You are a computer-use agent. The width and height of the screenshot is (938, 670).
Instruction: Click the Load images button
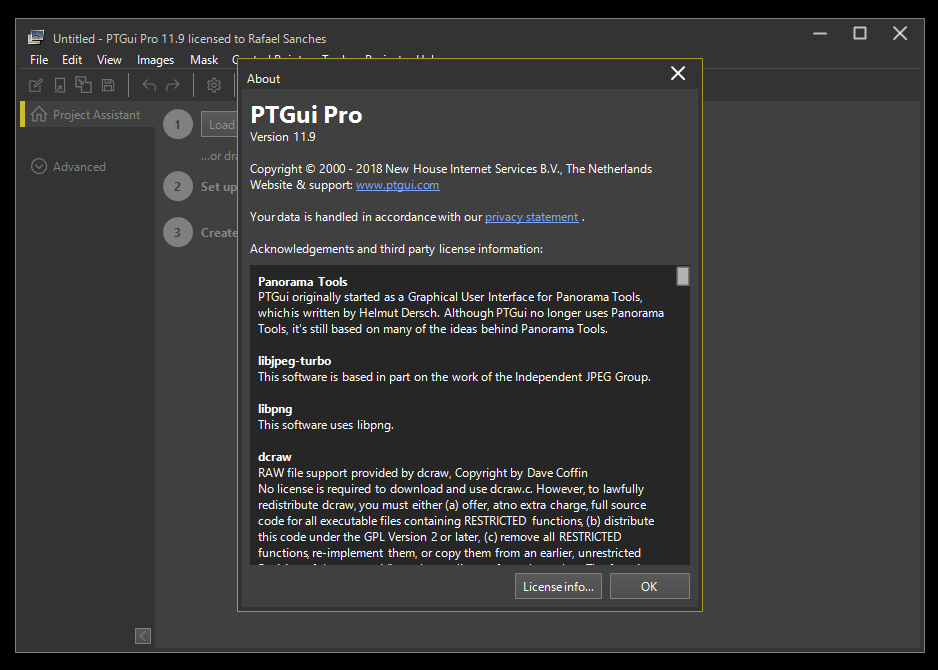[220, 124]
